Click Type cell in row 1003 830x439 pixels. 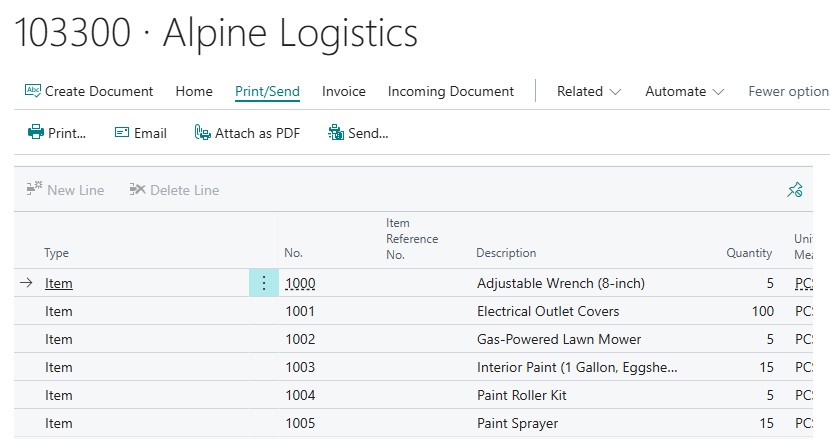click(x=58, y=368)
